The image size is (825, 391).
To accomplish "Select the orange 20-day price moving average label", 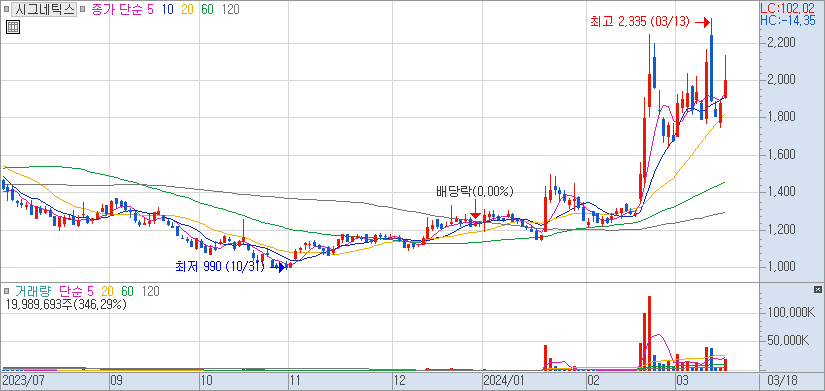I will (x=188, y=9).
